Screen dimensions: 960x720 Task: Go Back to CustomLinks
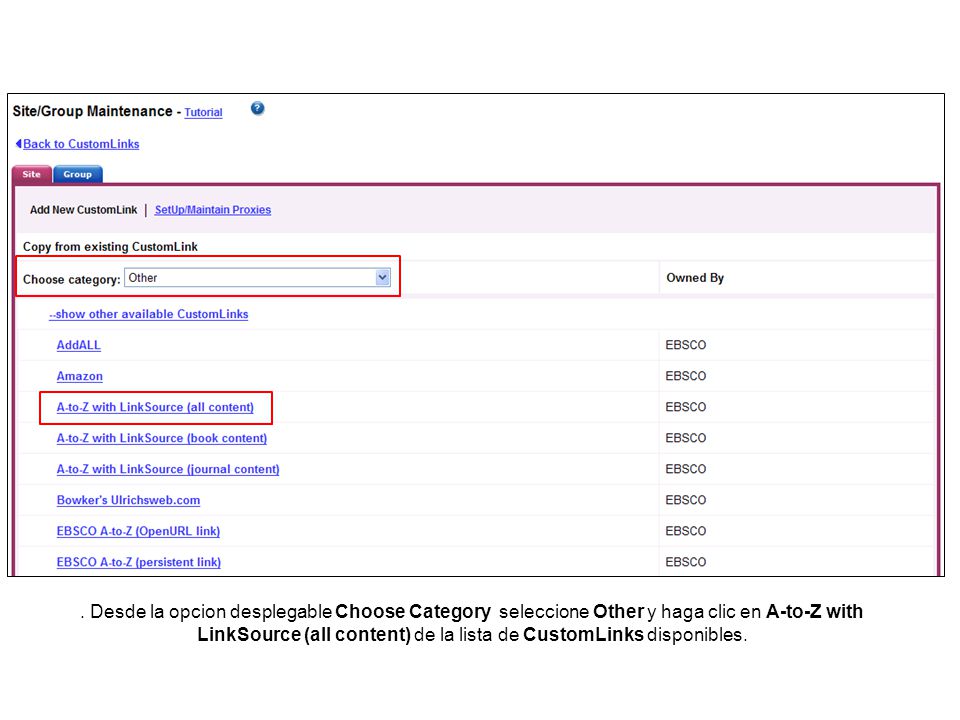point(81,144)
